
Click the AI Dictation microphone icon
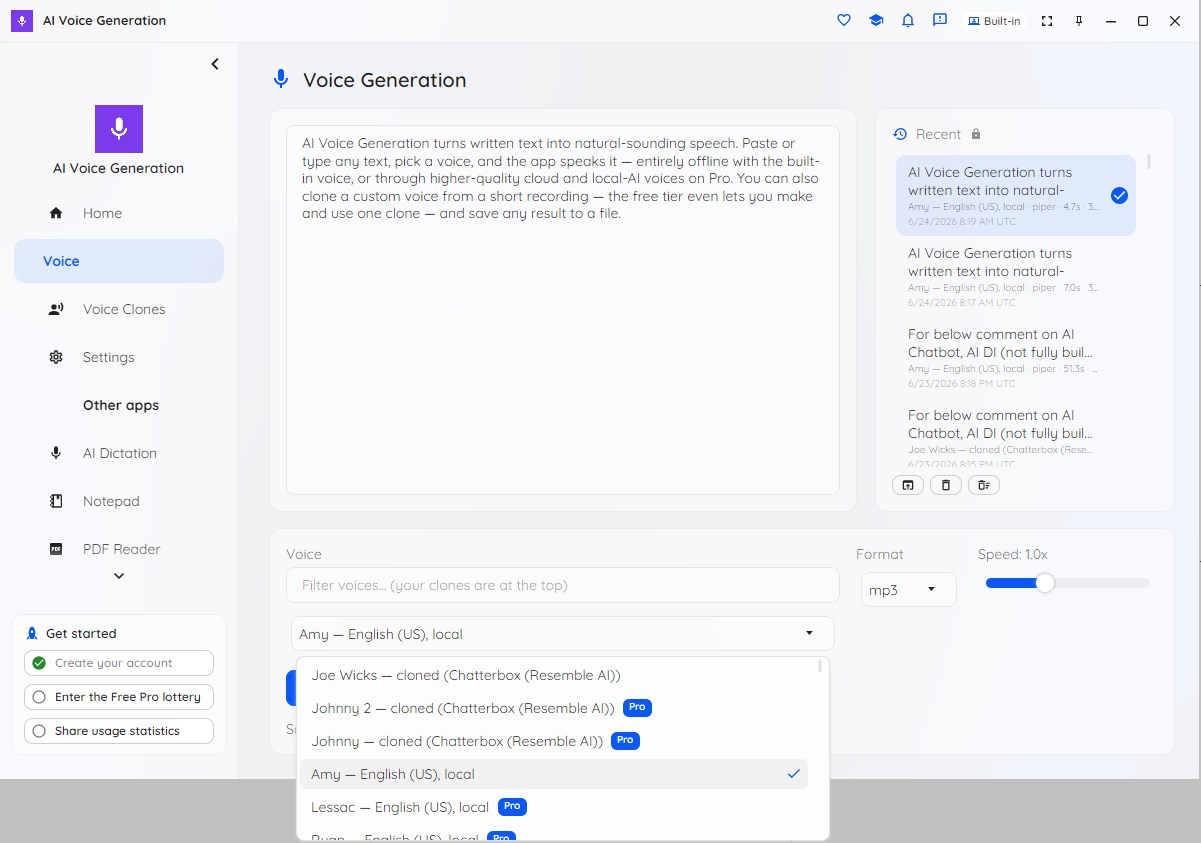(56, 453)
